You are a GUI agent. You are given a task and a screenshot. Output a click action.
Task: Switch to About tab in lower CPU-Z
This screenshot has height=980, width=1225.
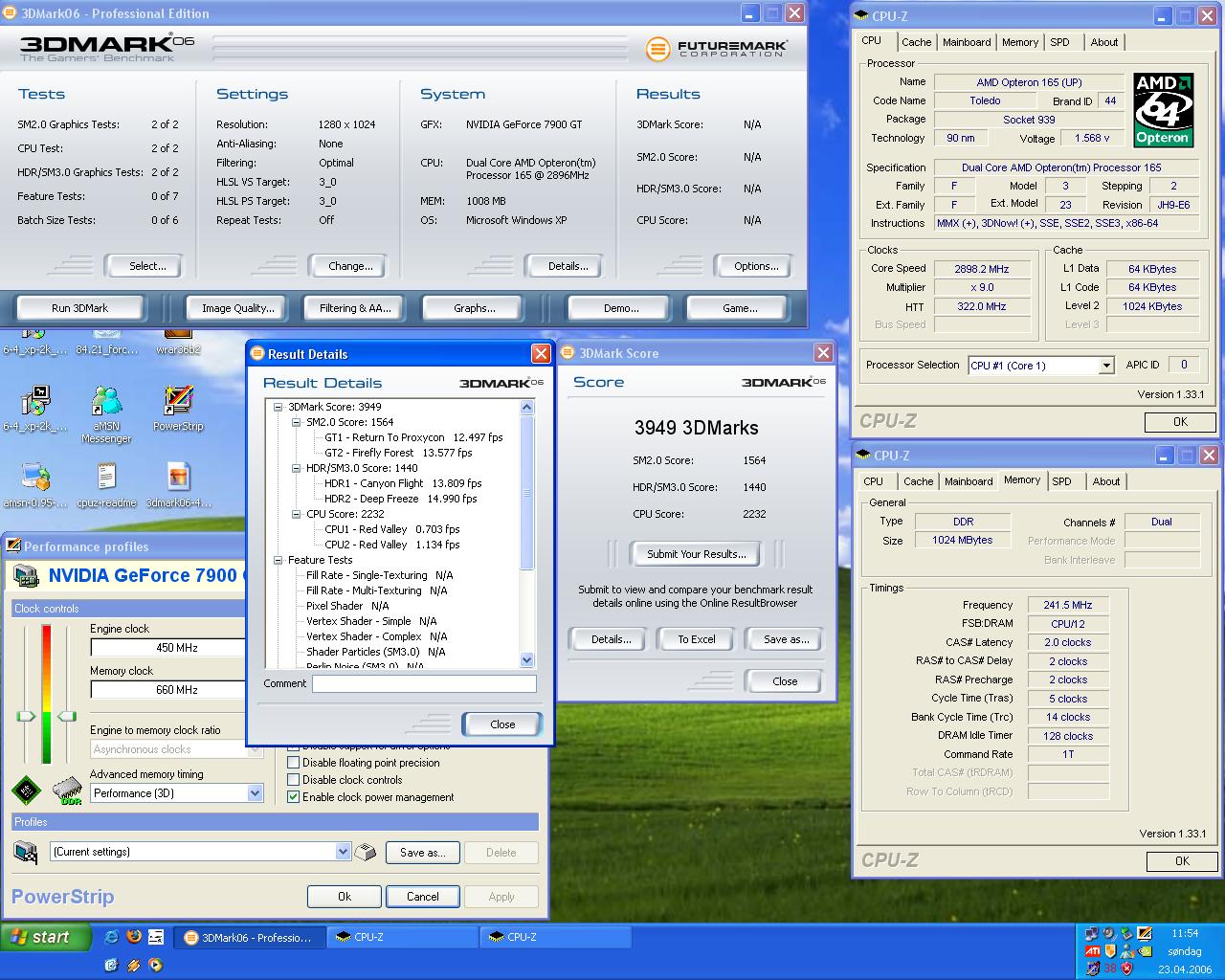click(x=1106, y=481)
